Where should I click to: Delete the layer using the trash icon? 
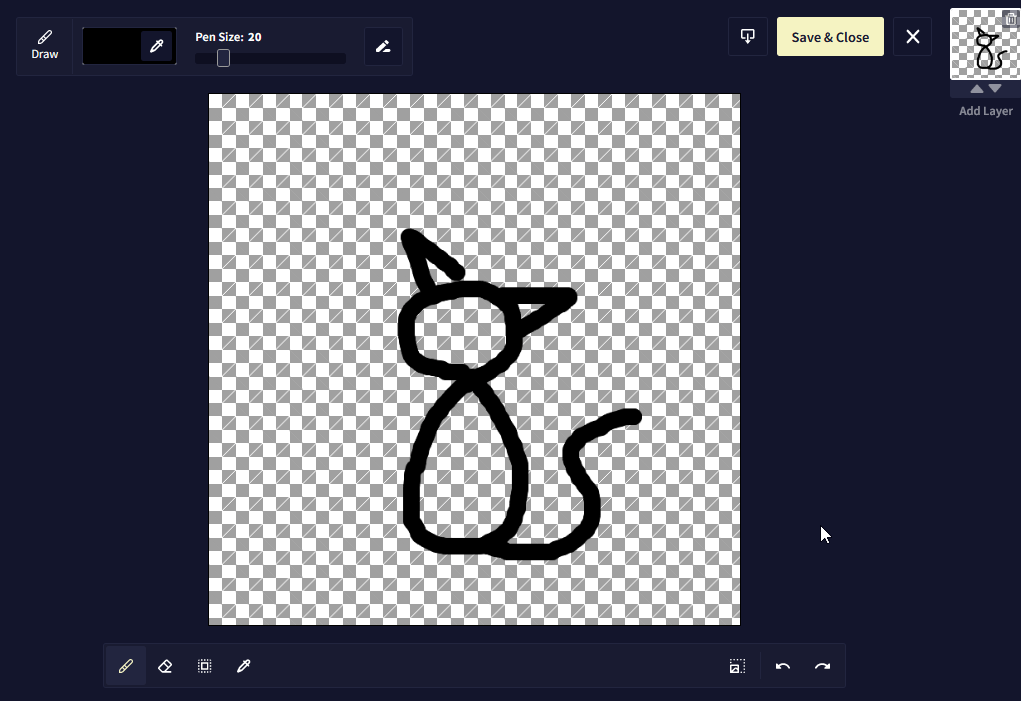(1010, 20)
